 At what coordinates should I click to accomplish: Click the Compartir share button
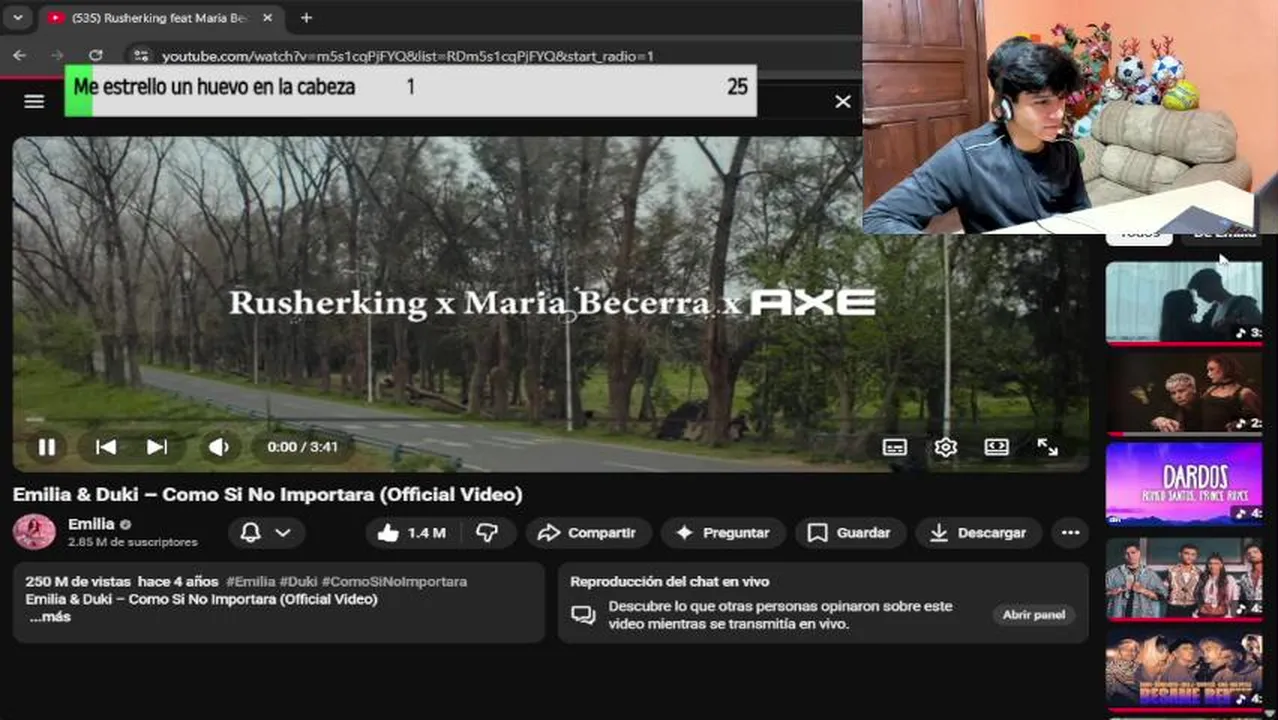[x=588, y=533]
